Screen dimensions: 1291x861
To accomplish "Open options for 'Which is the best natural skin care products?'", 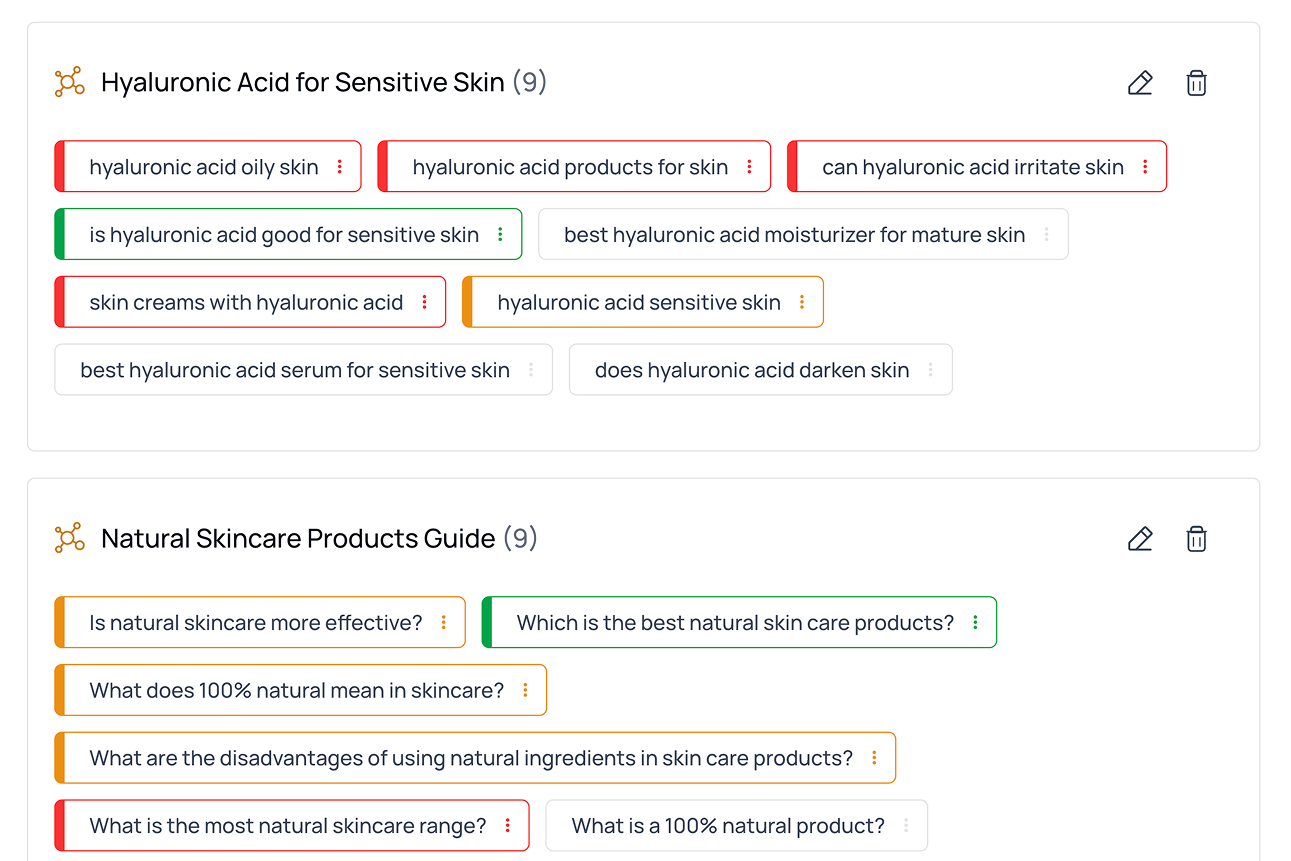I will [975, 623].
